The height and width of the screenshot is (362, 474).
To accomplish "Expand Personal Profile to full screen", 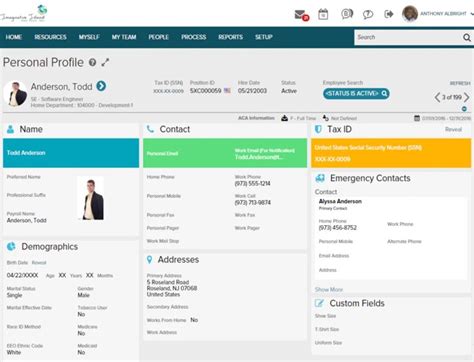I will point(105,62).
